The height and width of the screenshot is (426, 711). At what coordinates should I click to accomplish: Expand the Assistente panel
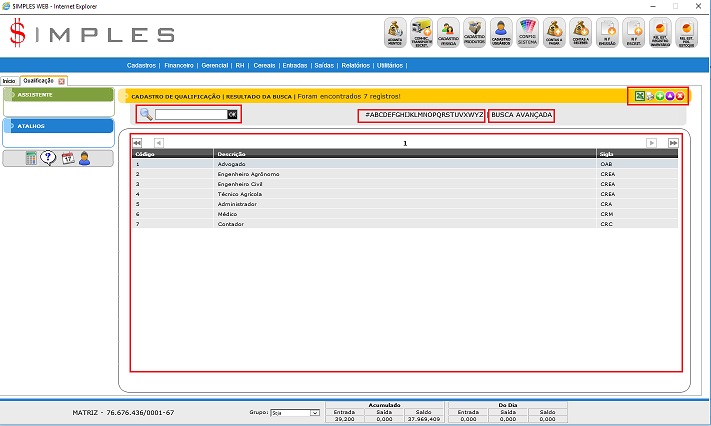coord(57,95)
